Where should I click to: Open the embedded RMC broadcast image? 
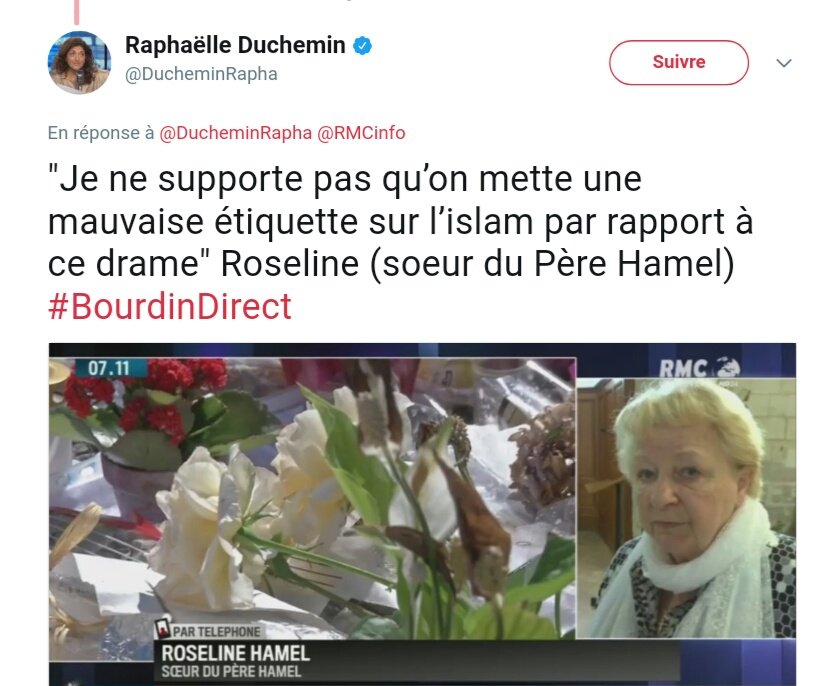422,514
